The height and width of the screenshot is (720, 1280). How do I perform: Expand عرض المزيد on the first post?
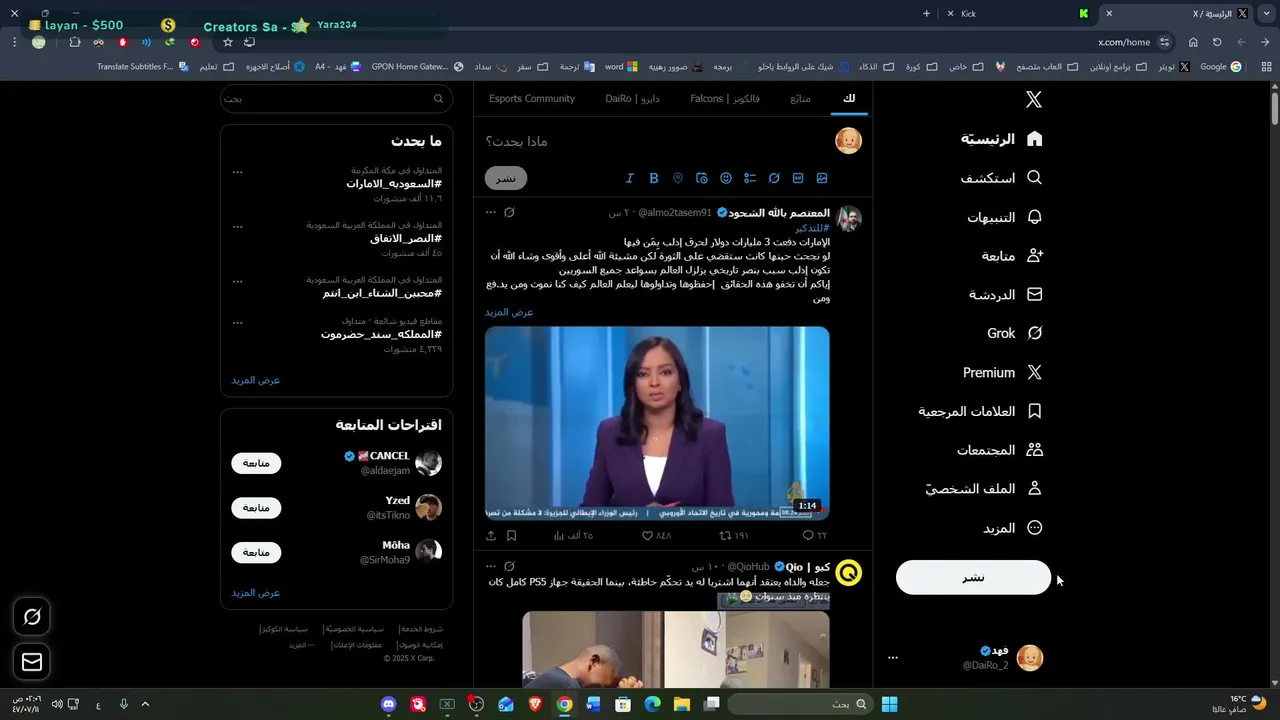tap(510, 312)
